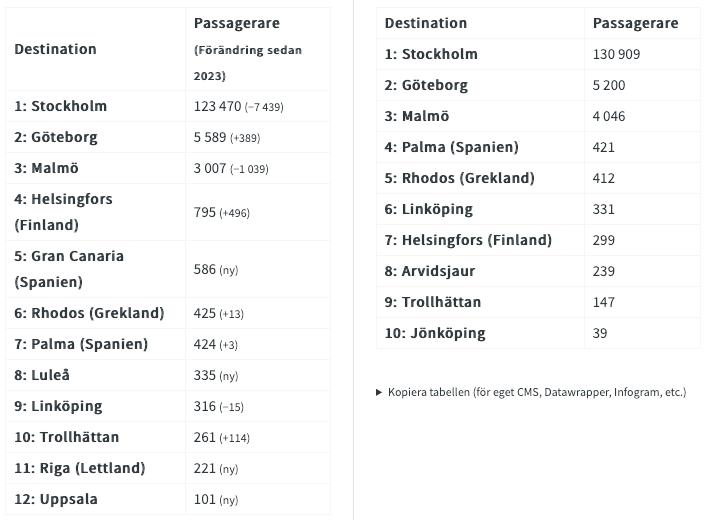Expand the "Kopiera tabellen" disclosure triangle

[x=379, y=392]
